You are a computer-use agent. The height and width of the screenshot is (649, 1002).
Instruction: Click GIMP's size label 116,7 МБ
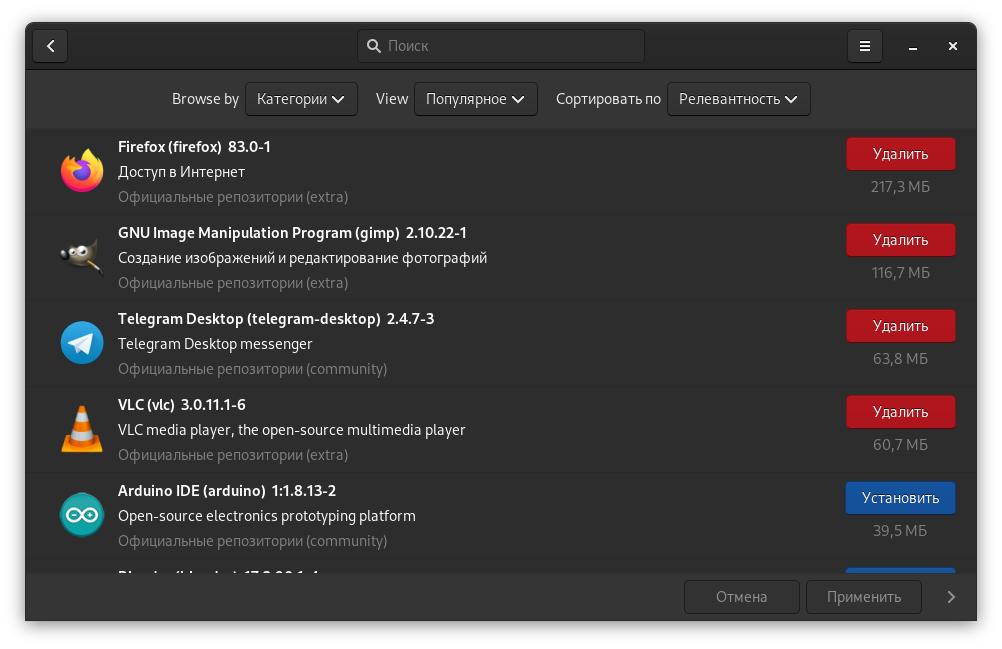tap(900, 273)
